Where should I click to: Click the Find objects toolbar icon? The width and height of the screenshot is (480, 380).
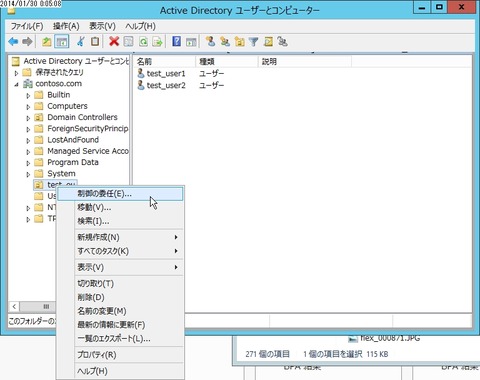268,42
